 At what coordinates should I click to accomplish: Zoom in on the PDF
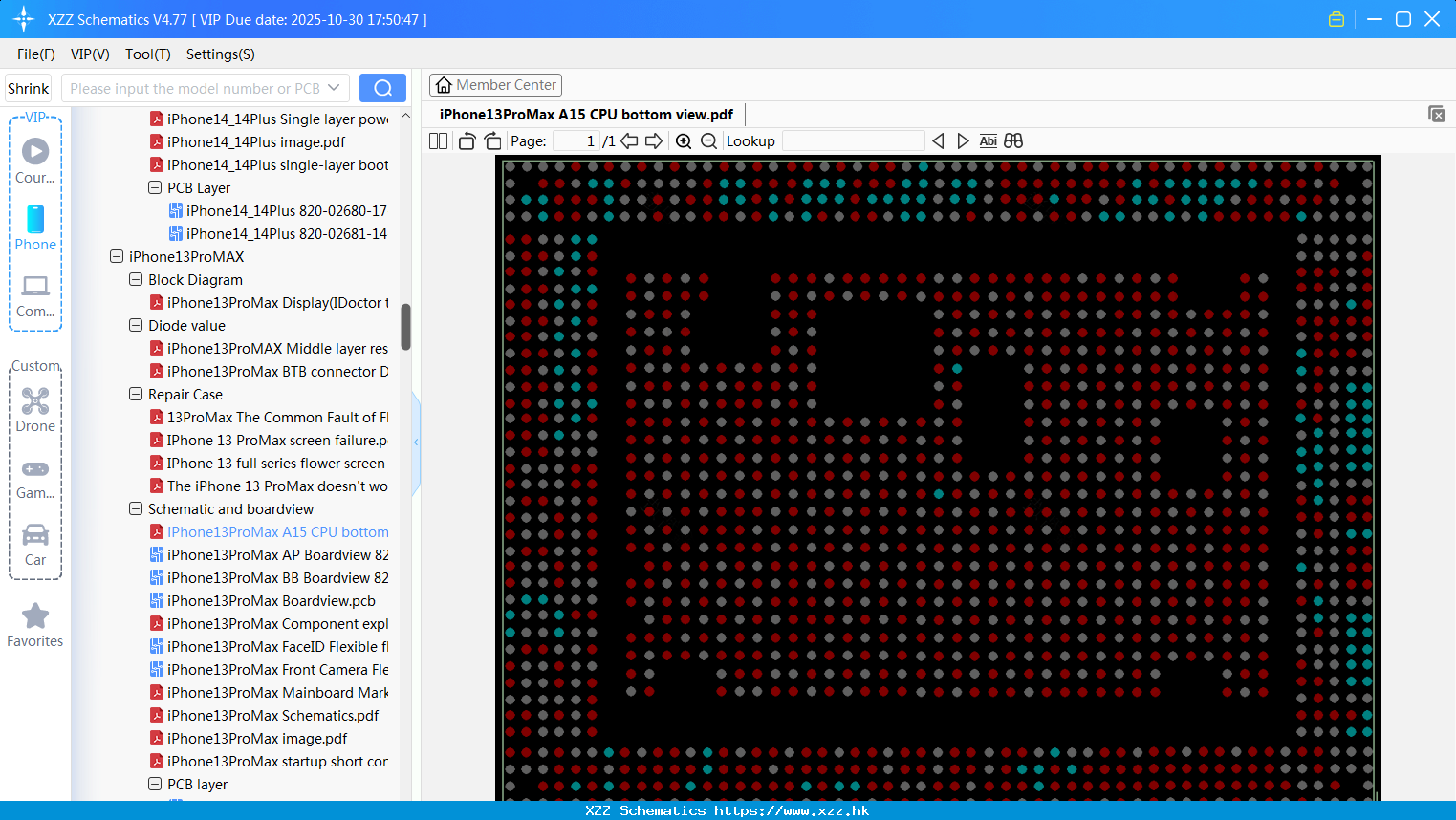pyautogui.click(x=684, y=141)
